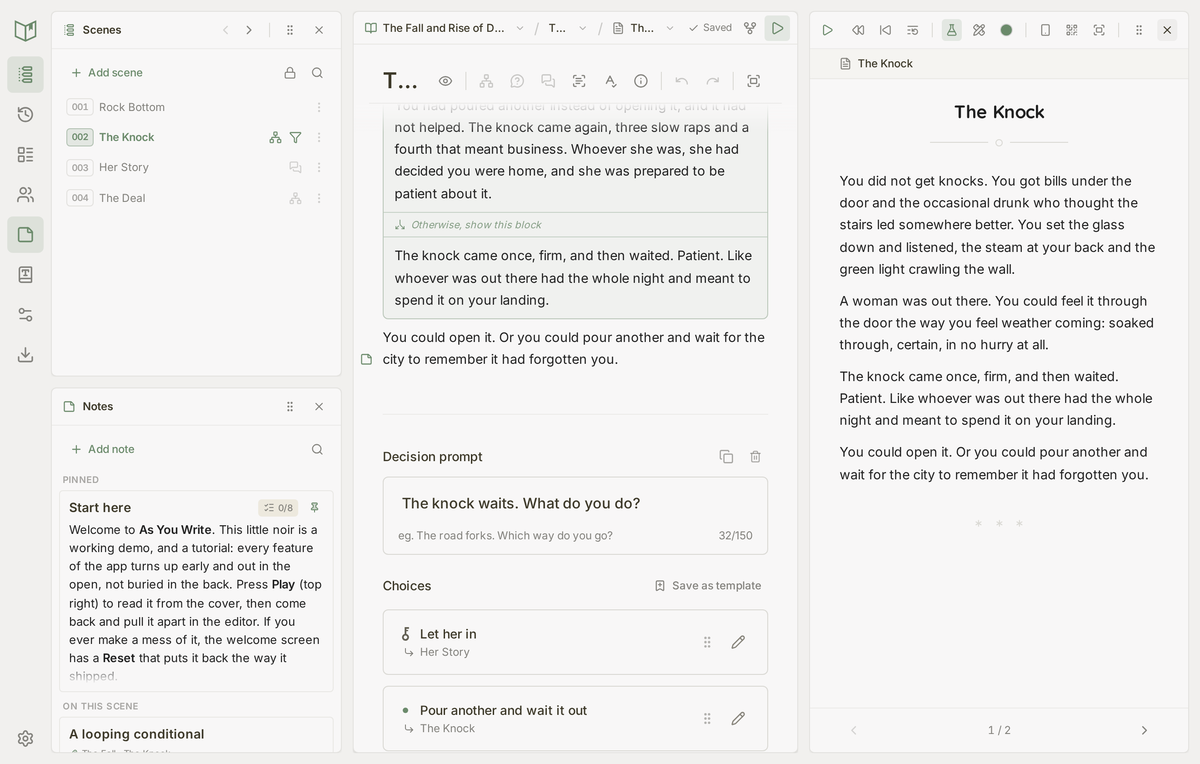Viewport: 1200px width, 764px height.
Task: Copy the decision prompt
Action: coord(726,456)
